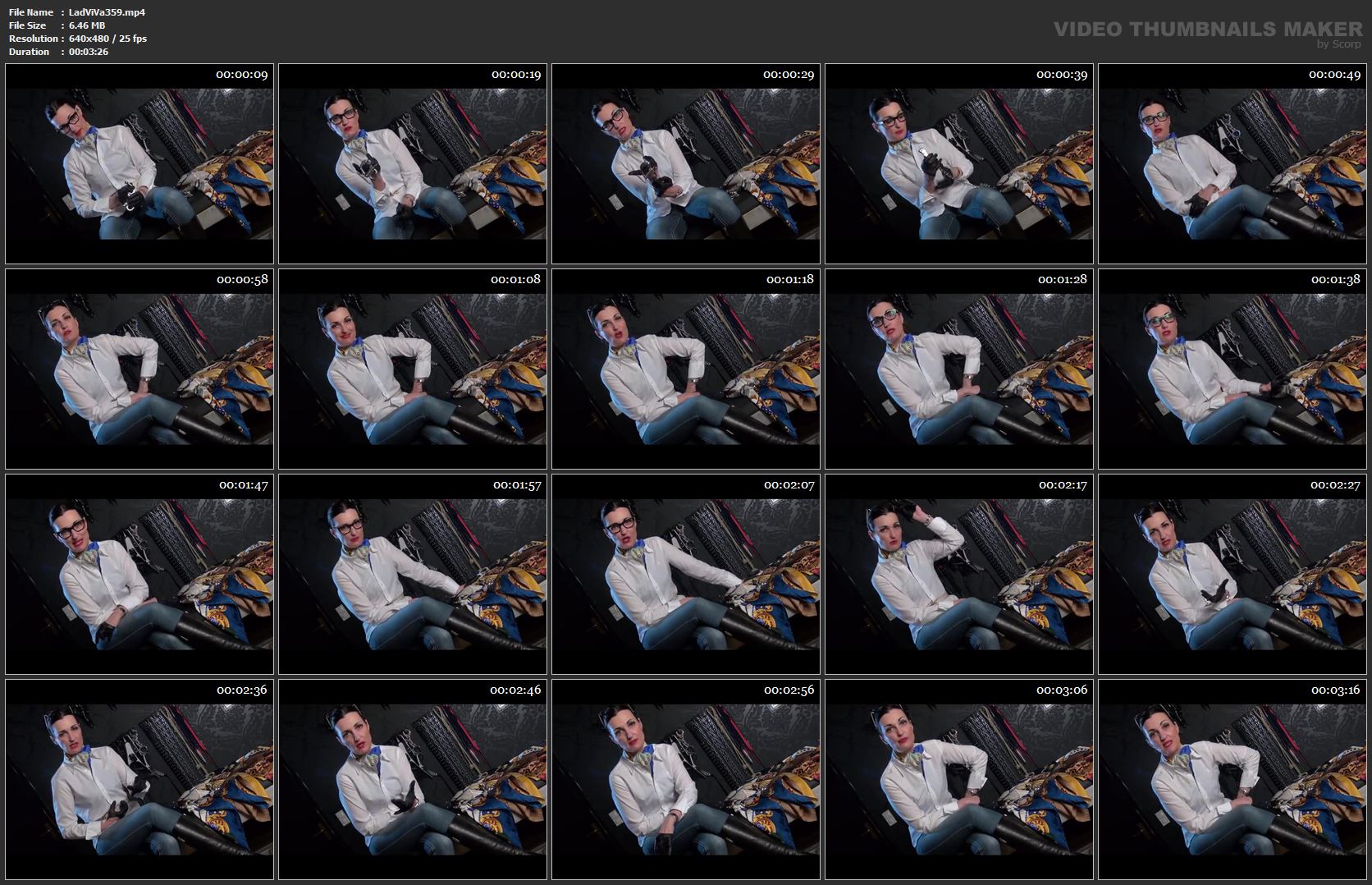
Task: Select the thumbnail at timestamp 00:00:09
Action: click(139, 163)
